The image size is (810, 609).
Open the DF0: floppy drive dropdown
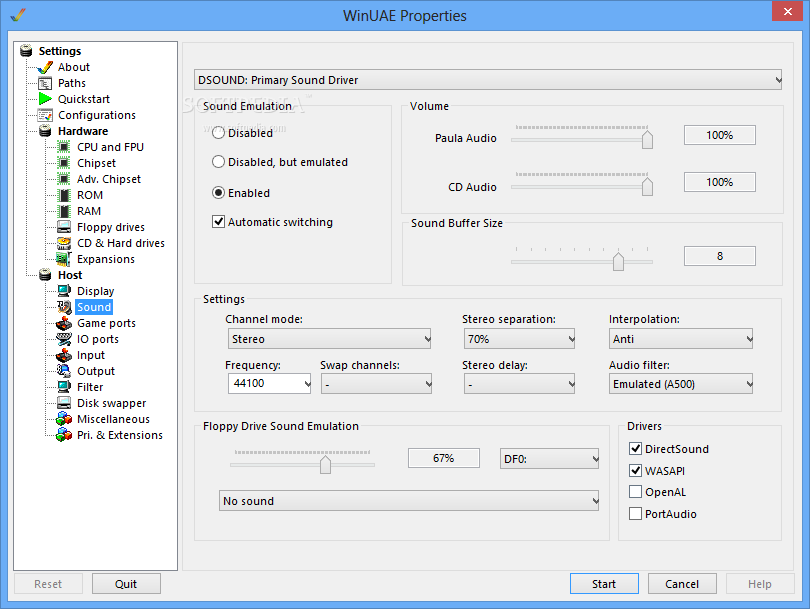549,459
